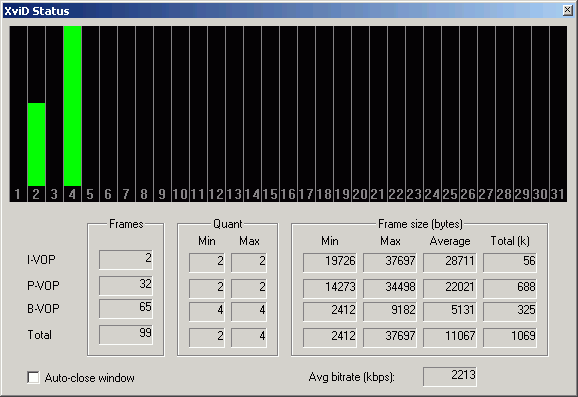
Task: Click P-VOP max frame size 34498
Action: click(390, 288)
